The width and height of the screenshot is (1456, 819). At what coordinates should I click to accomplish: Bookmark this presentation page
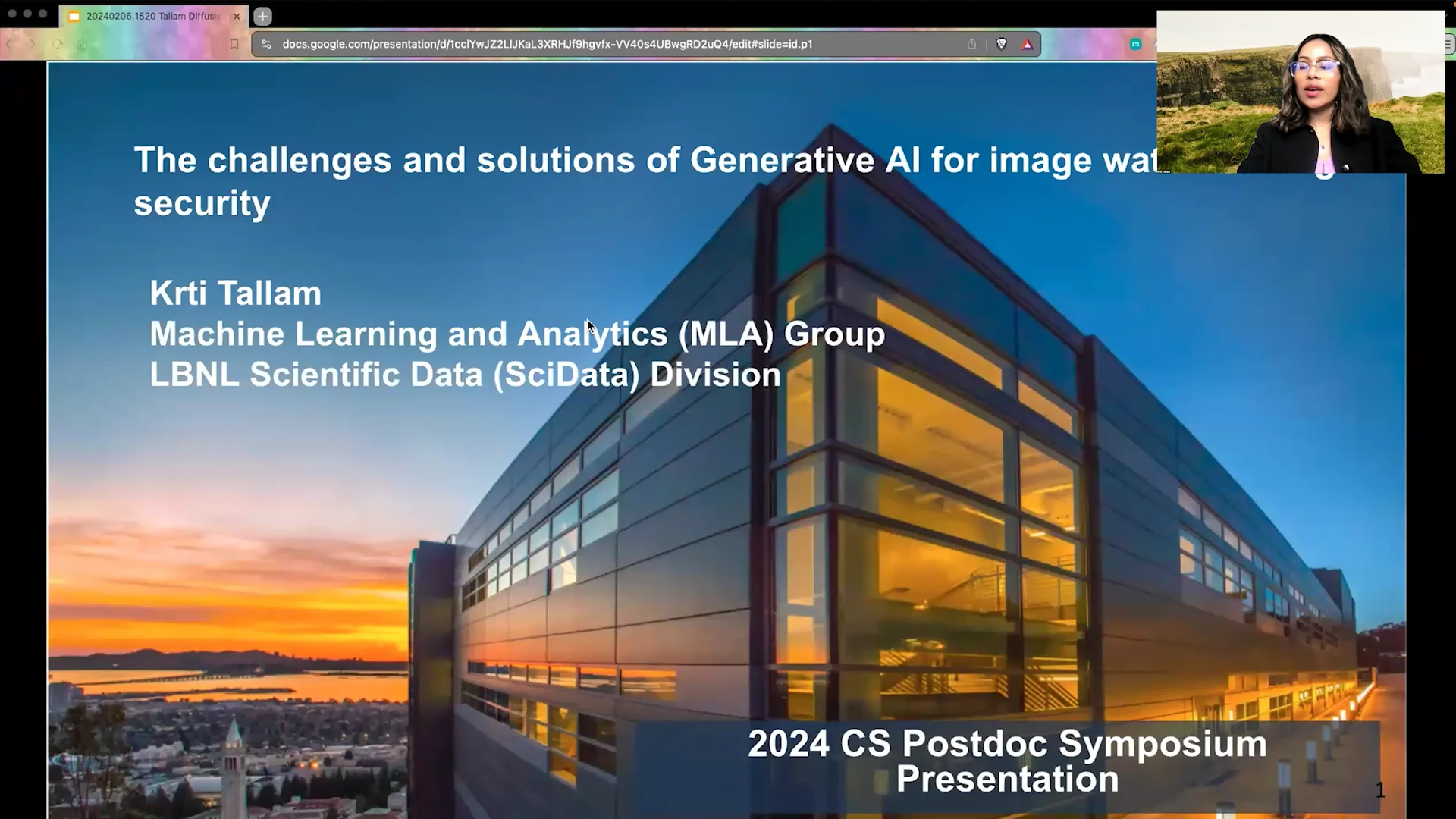click(235, 43)
